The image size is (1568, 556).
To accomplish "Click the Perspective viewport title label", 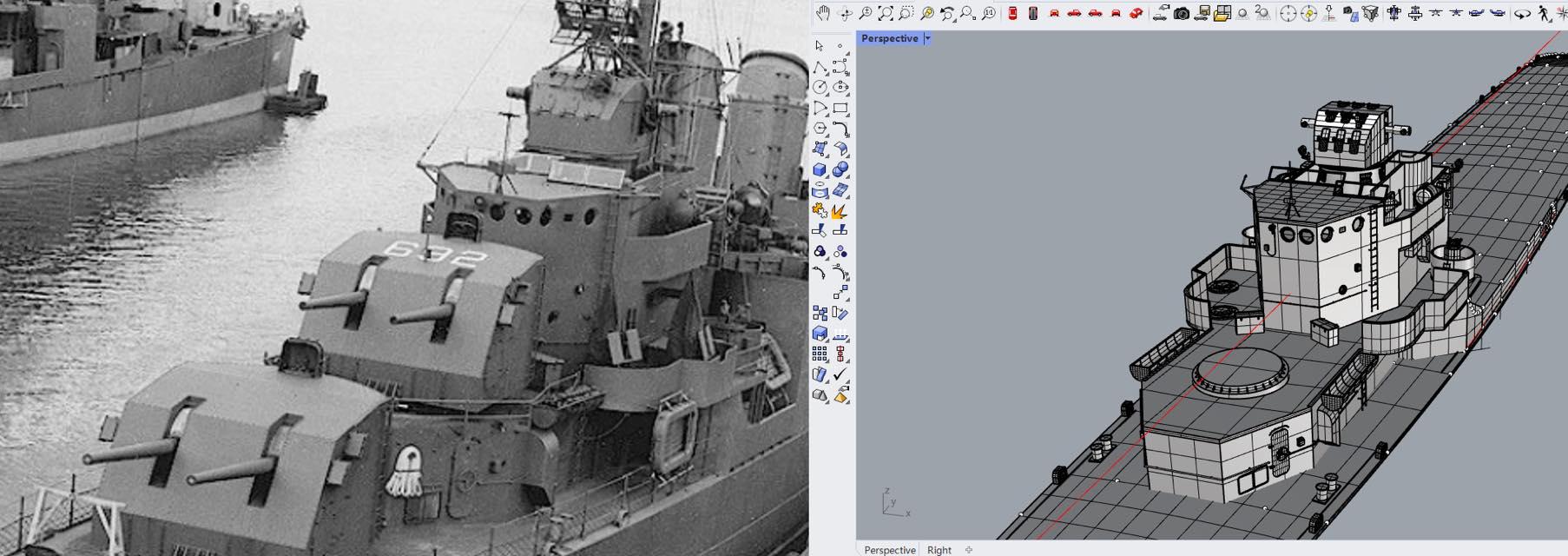I will click(890, 38).
